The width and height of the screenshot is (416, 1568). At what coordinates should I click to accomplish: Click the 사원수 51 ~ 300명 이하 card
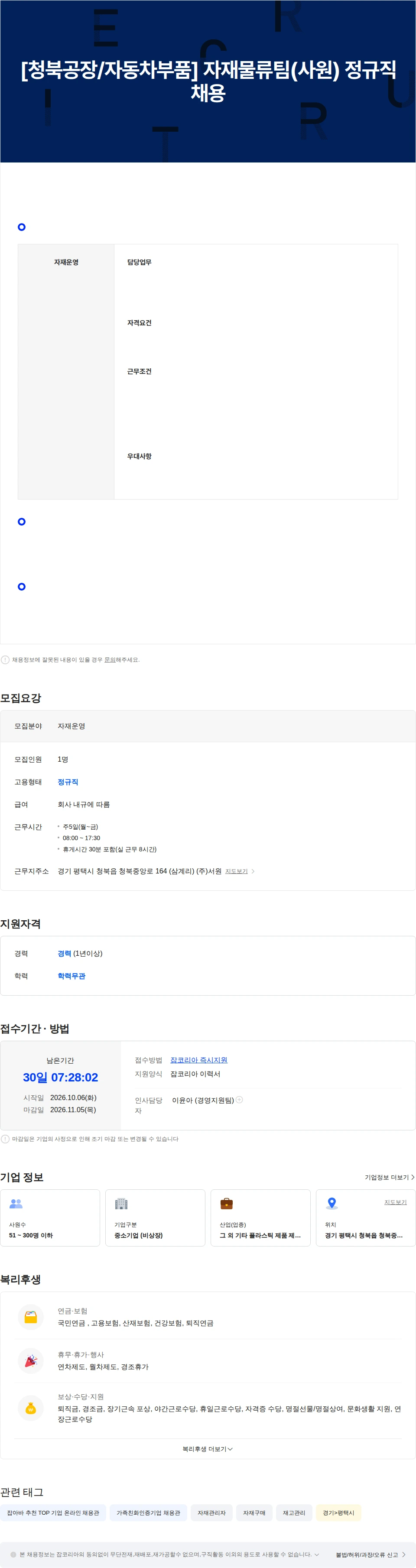[x=50, y=1218]
